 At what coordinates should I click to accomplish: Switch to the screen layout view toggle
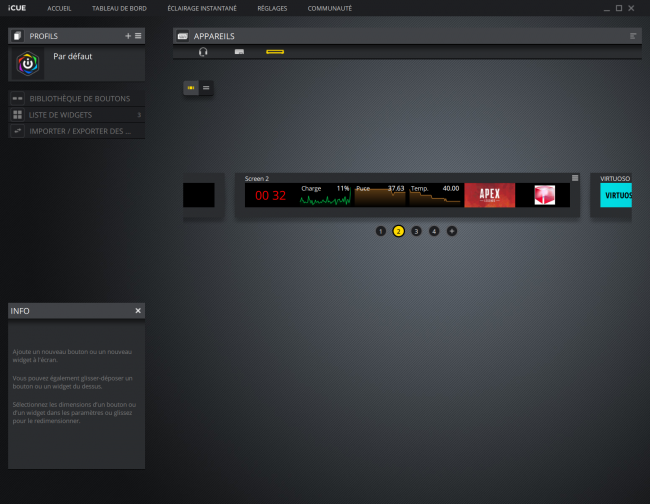click(190, 88)
